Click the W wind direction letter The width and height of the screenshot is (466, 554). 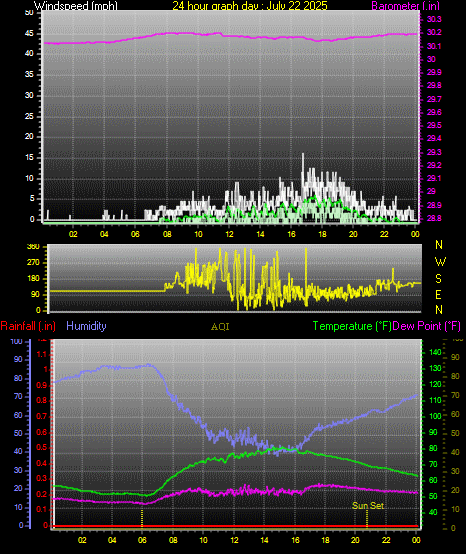pyautogui.click(x=440, y=262)
